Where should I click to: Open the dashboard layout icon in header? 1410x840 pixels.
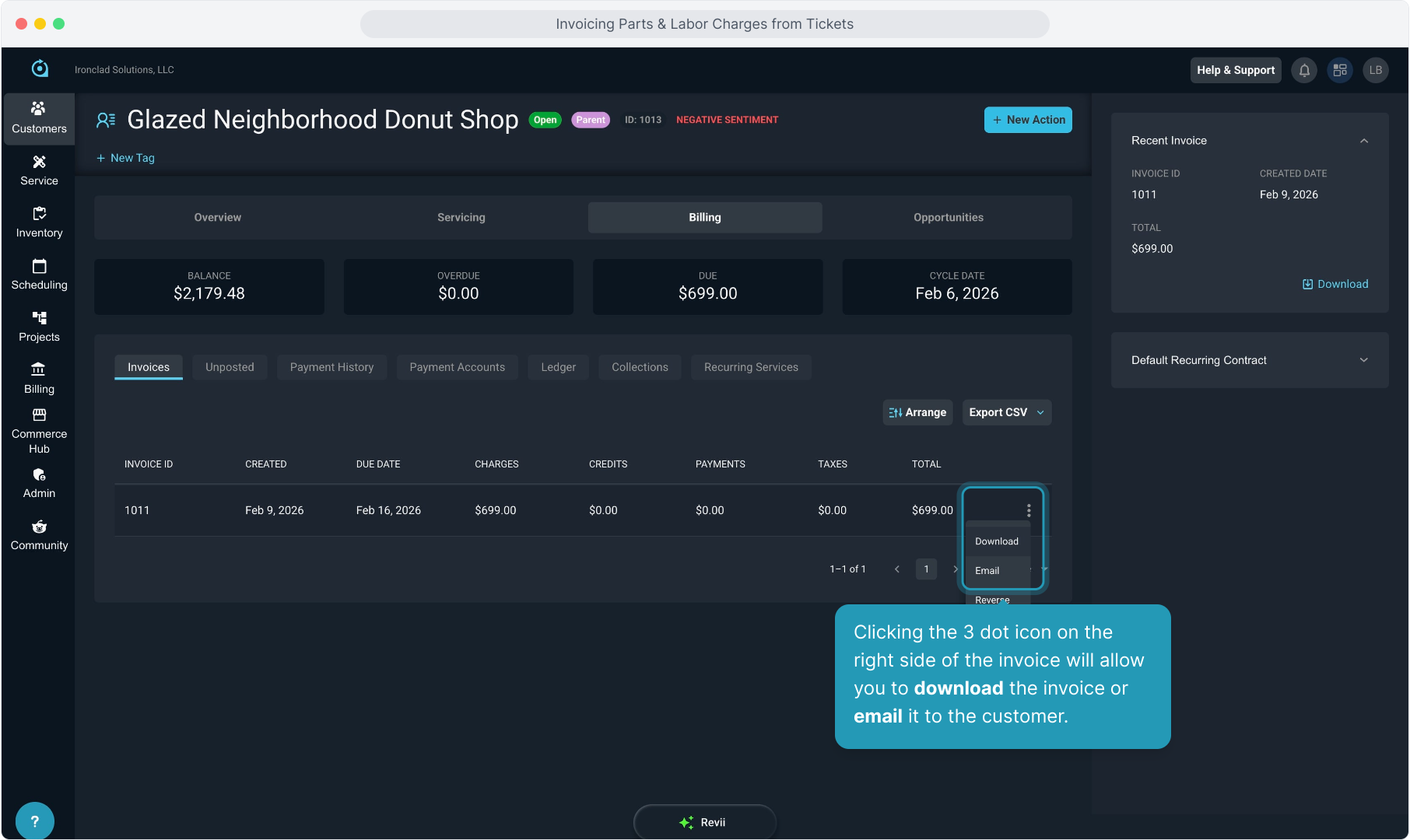coord(1339,70)
